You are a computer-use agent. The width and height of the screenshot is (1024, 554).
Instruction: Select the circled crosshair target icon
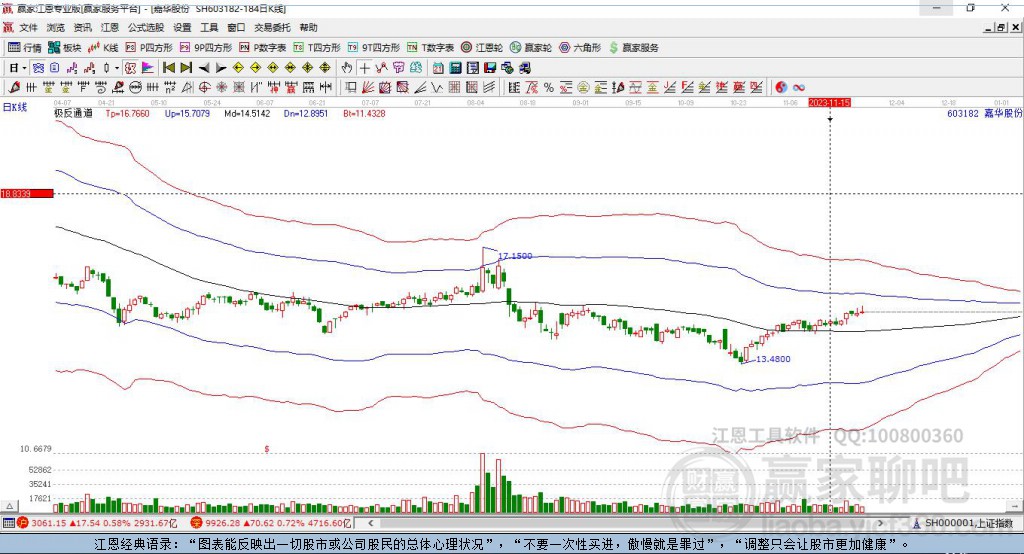coord(204,88)
